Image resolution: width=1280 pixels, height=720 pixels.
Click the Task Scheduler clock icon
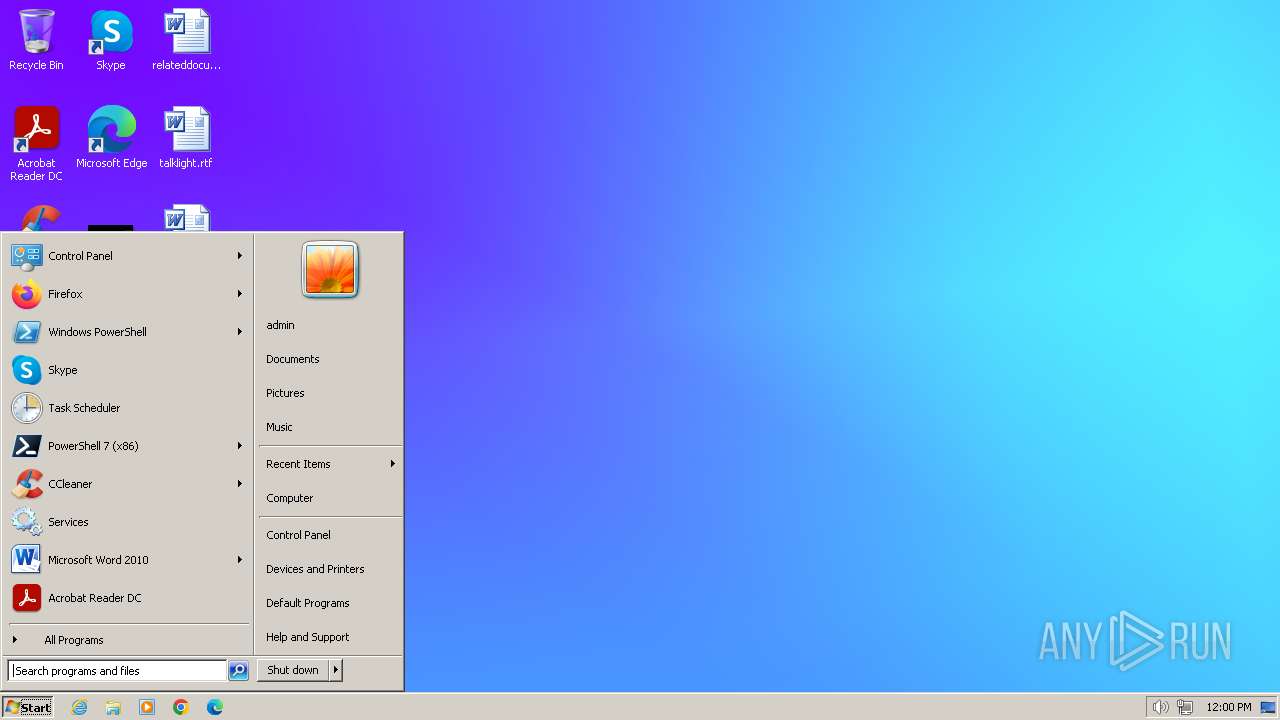tap(27, 408)
